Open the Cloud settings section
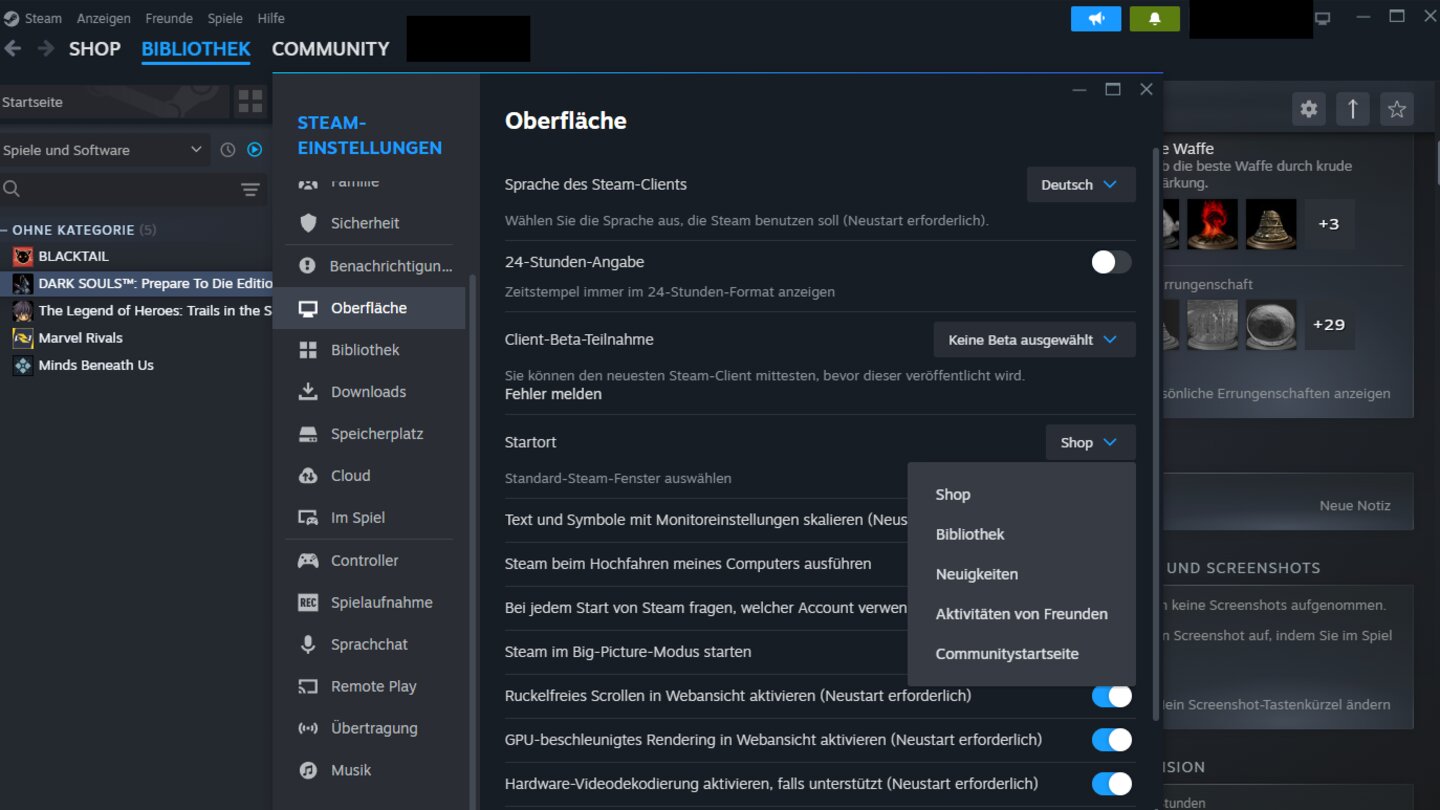1440x810 pixels. pyautogui.click(x=355, y=475)
